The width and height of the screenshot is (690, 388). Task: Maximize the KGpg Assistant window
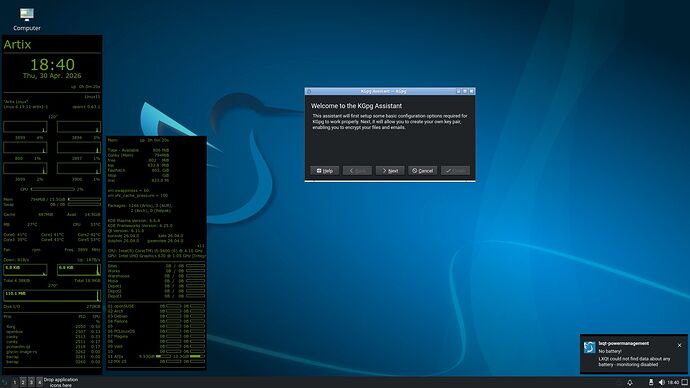465,92
